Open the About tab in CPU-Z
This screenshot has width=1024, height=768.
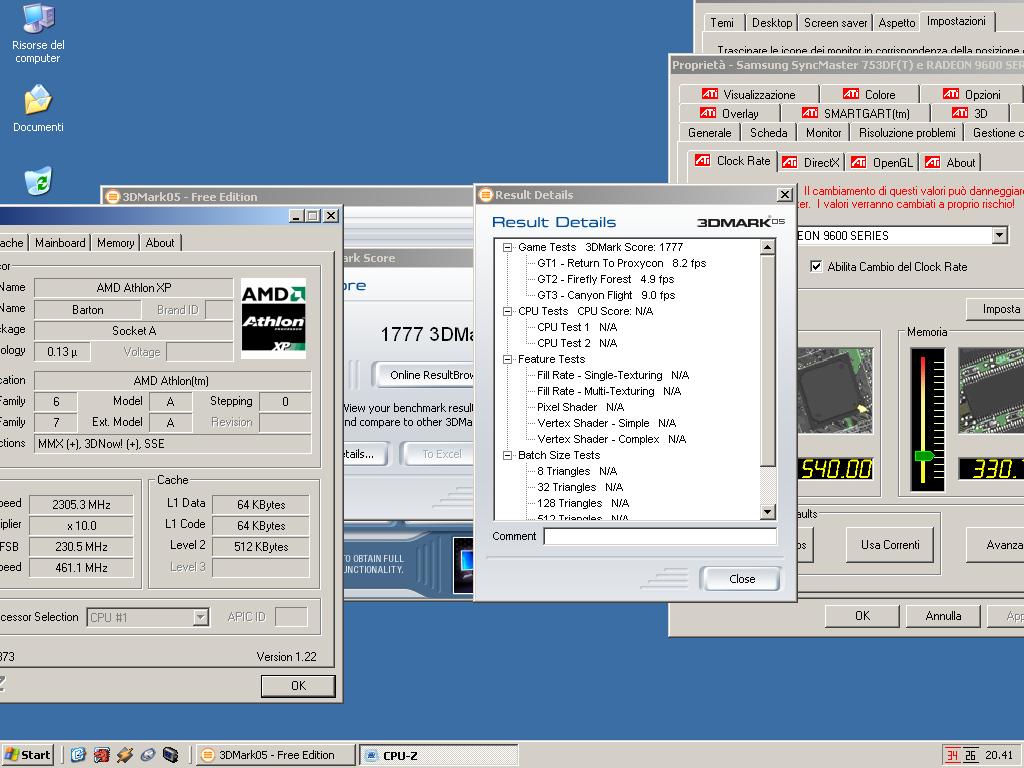160,243
